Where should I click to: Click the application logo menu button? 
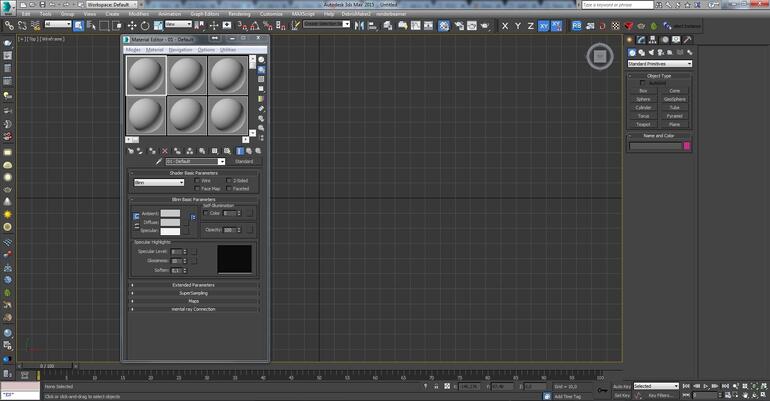coord(8,6)
